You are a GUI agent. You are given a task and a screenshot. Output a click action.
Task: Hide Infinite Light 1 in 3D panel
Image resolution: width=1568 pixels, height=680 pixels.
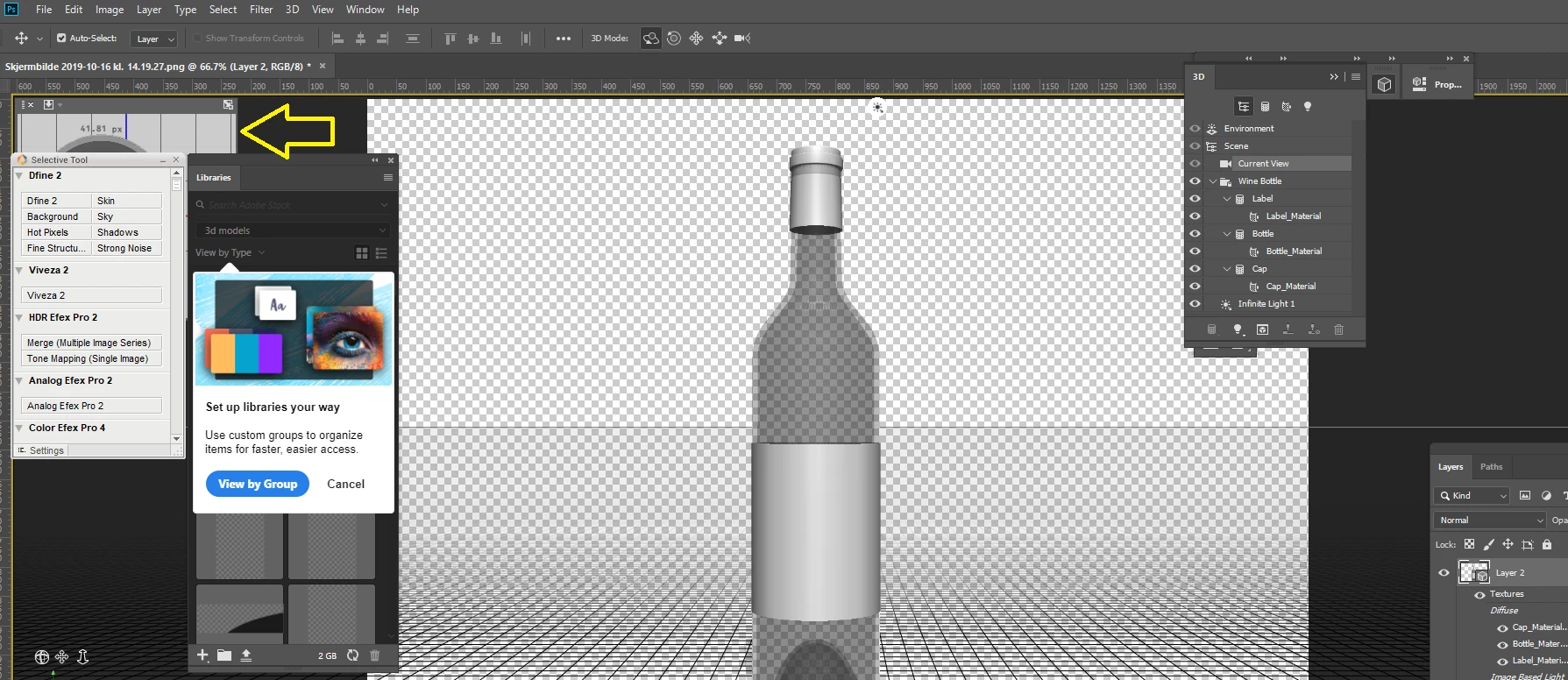[x=1195, y=303]
